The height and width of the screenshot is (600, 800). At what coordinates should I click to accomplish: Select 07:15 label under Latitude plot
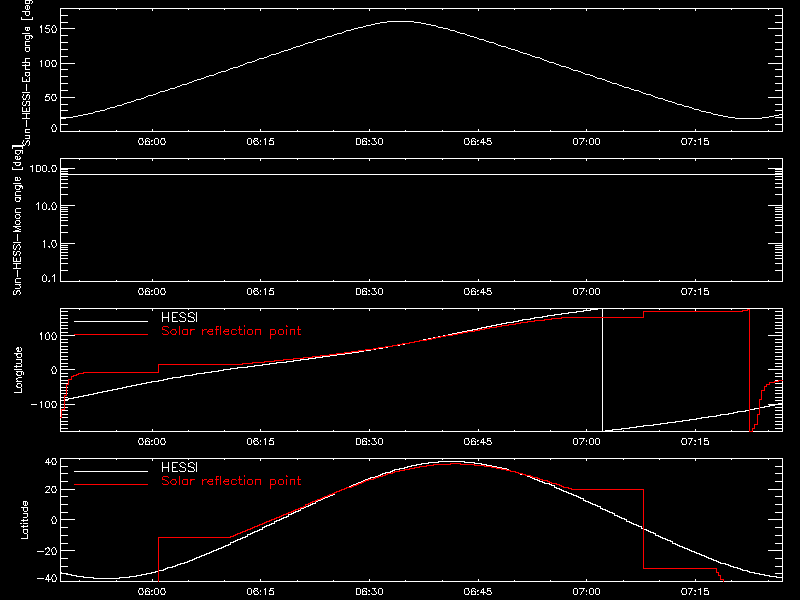click(x=695, y=592)
